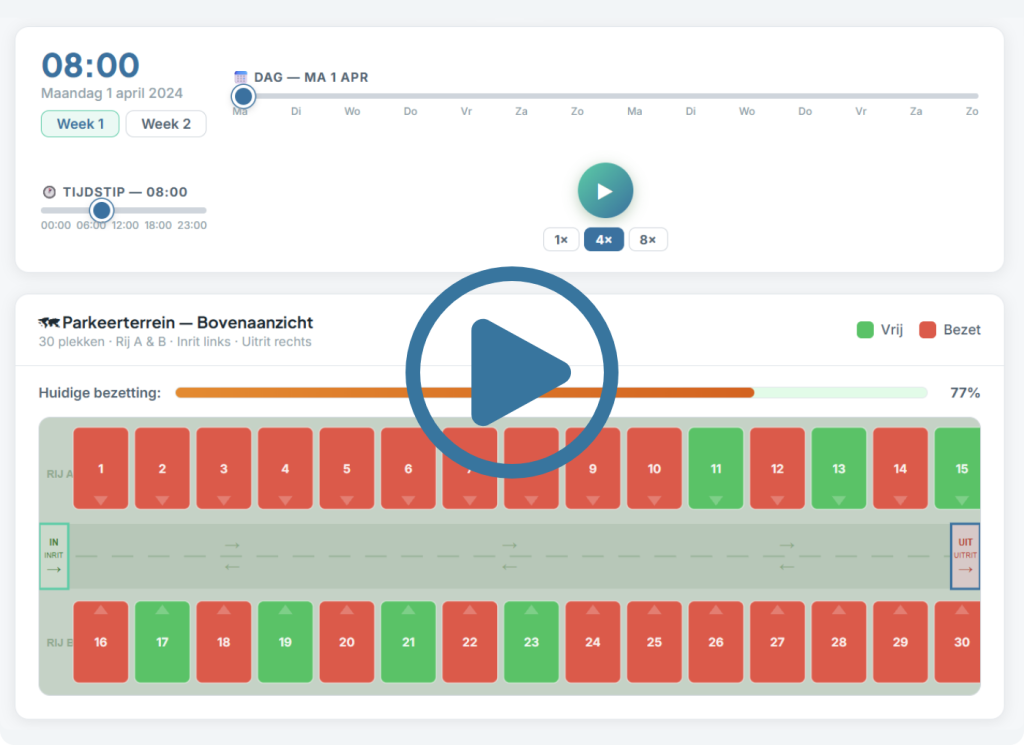Click the large play overlay button
The image size is (1024, 745).
[x=511, y=372]
